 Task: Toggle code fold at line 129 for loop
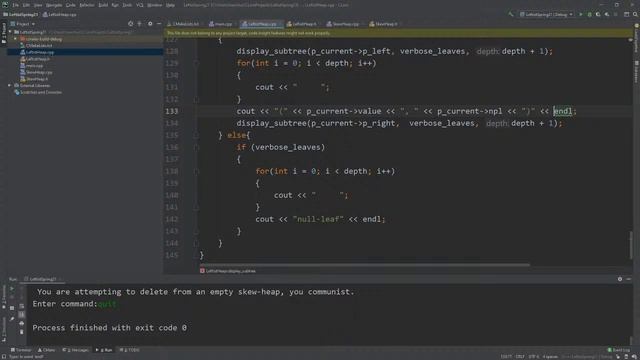pos(196,63)
